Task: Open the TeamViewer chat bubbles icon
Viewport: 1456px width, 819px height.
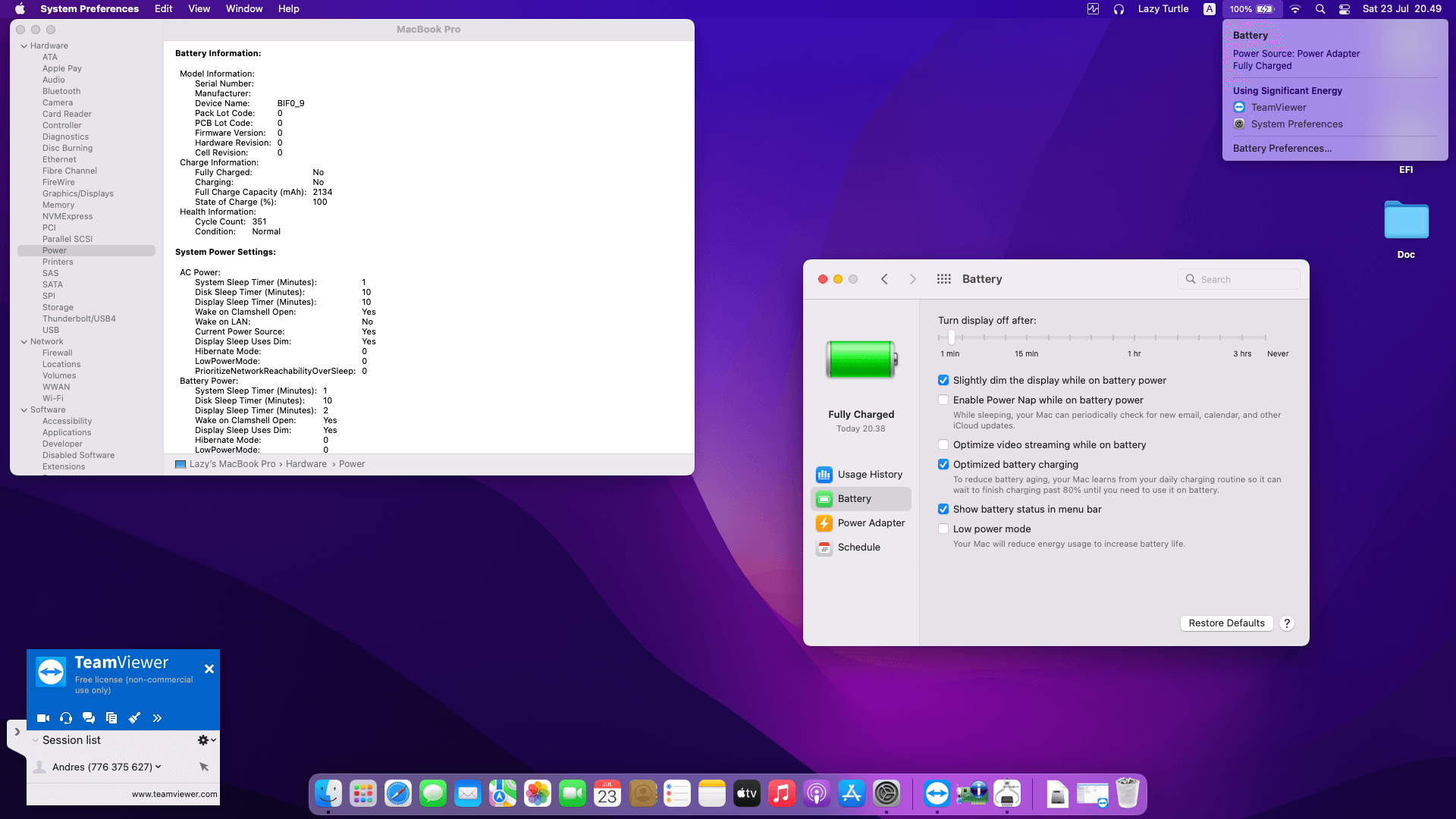Action: tap(89, 718)
